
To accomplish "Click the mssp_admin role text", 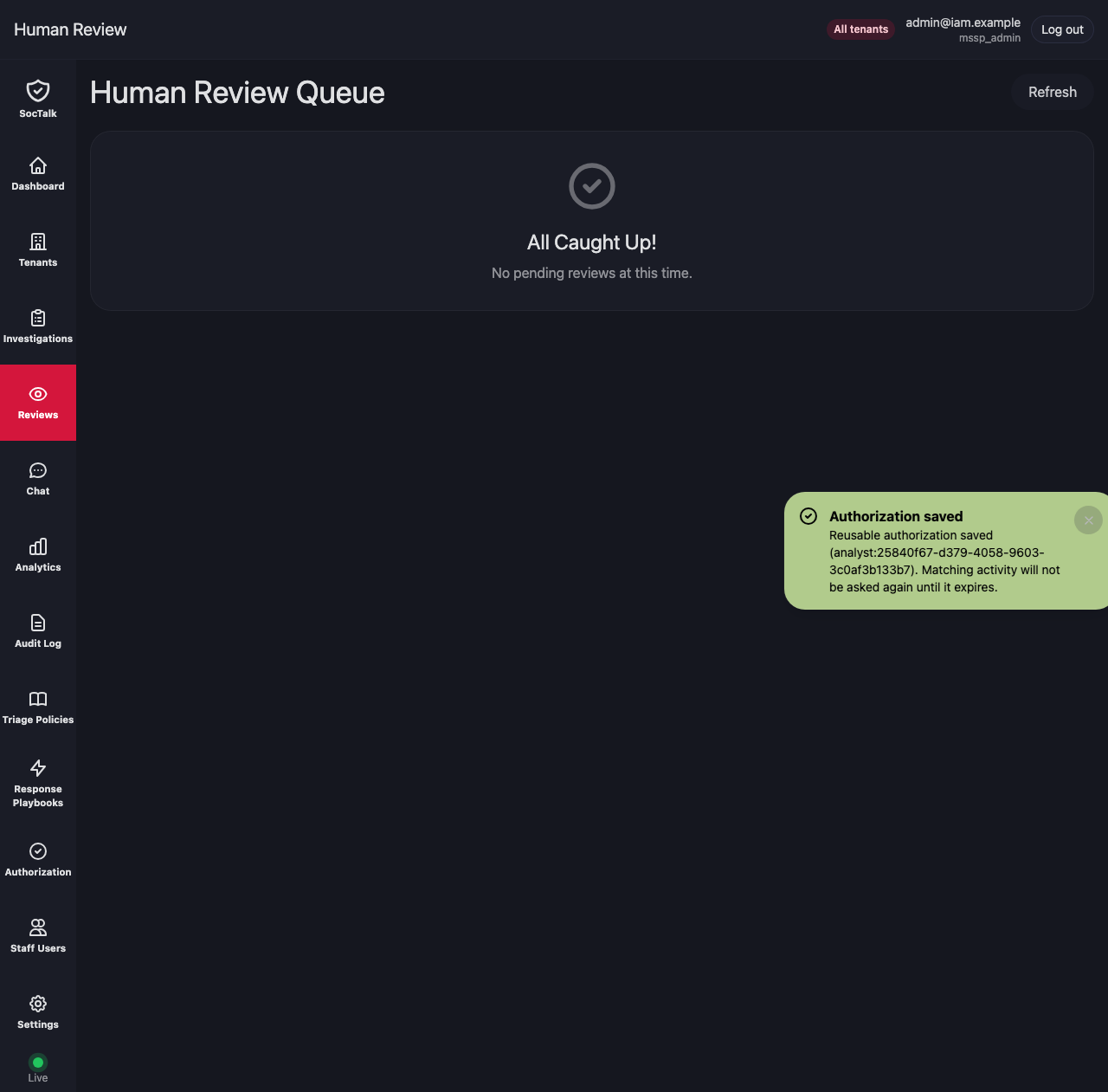I will pos(989,38).
